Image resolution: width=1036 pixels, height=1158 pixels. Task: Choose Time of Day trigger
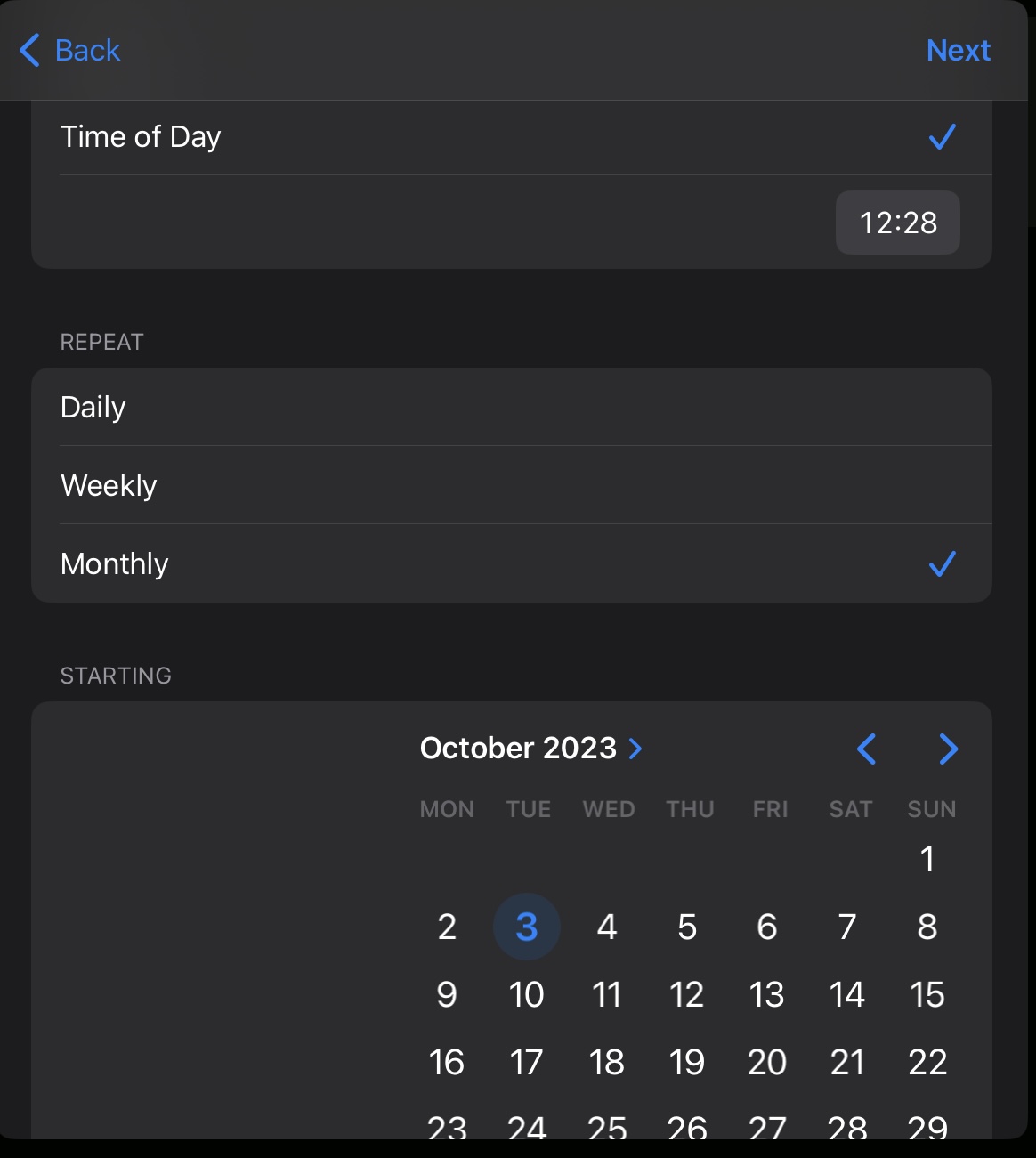tap(512, 137)
